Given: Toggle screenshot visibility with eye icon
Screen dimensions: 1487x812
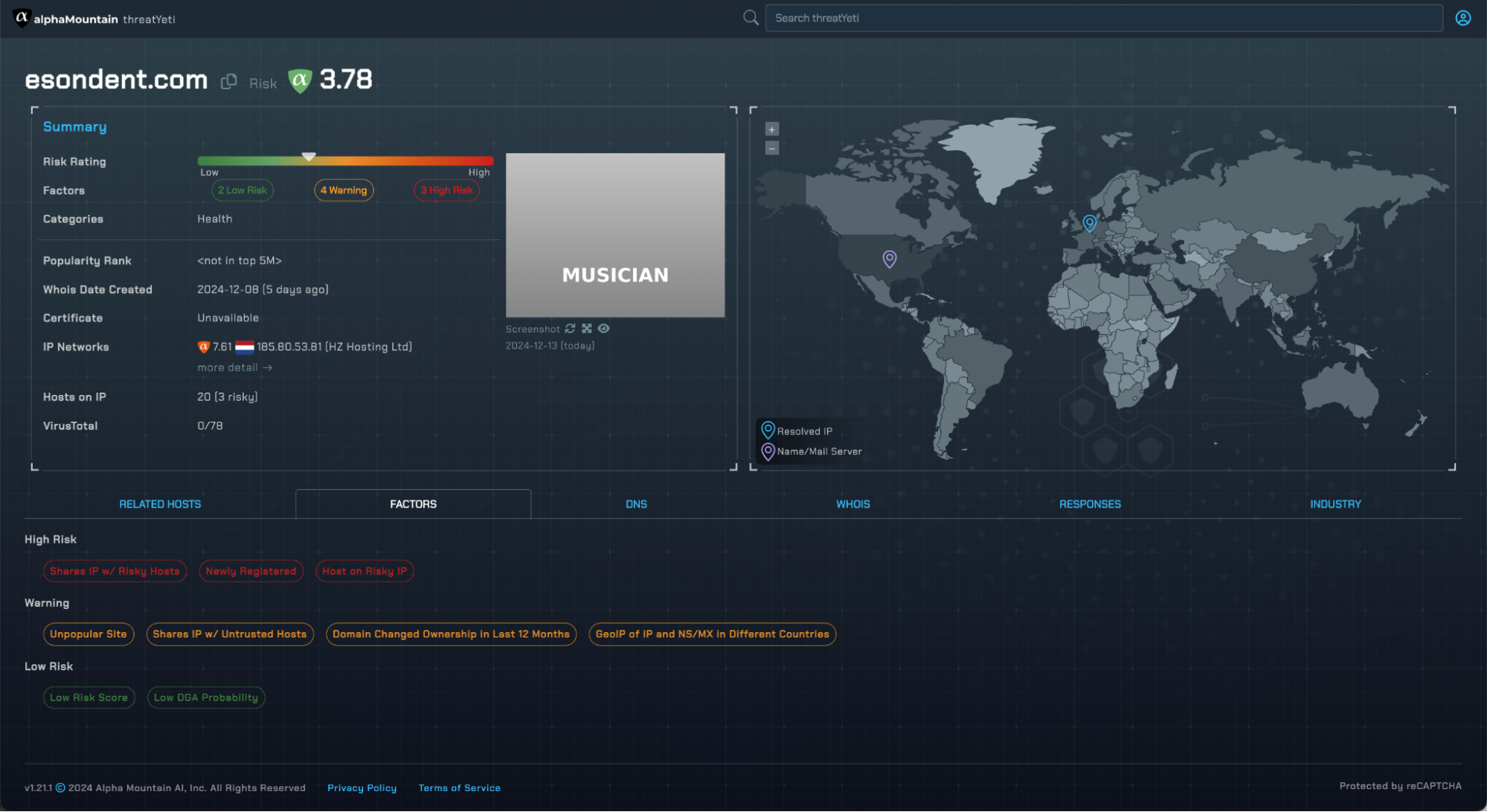Looking at the screenshot, I should (x=604, y=329).
